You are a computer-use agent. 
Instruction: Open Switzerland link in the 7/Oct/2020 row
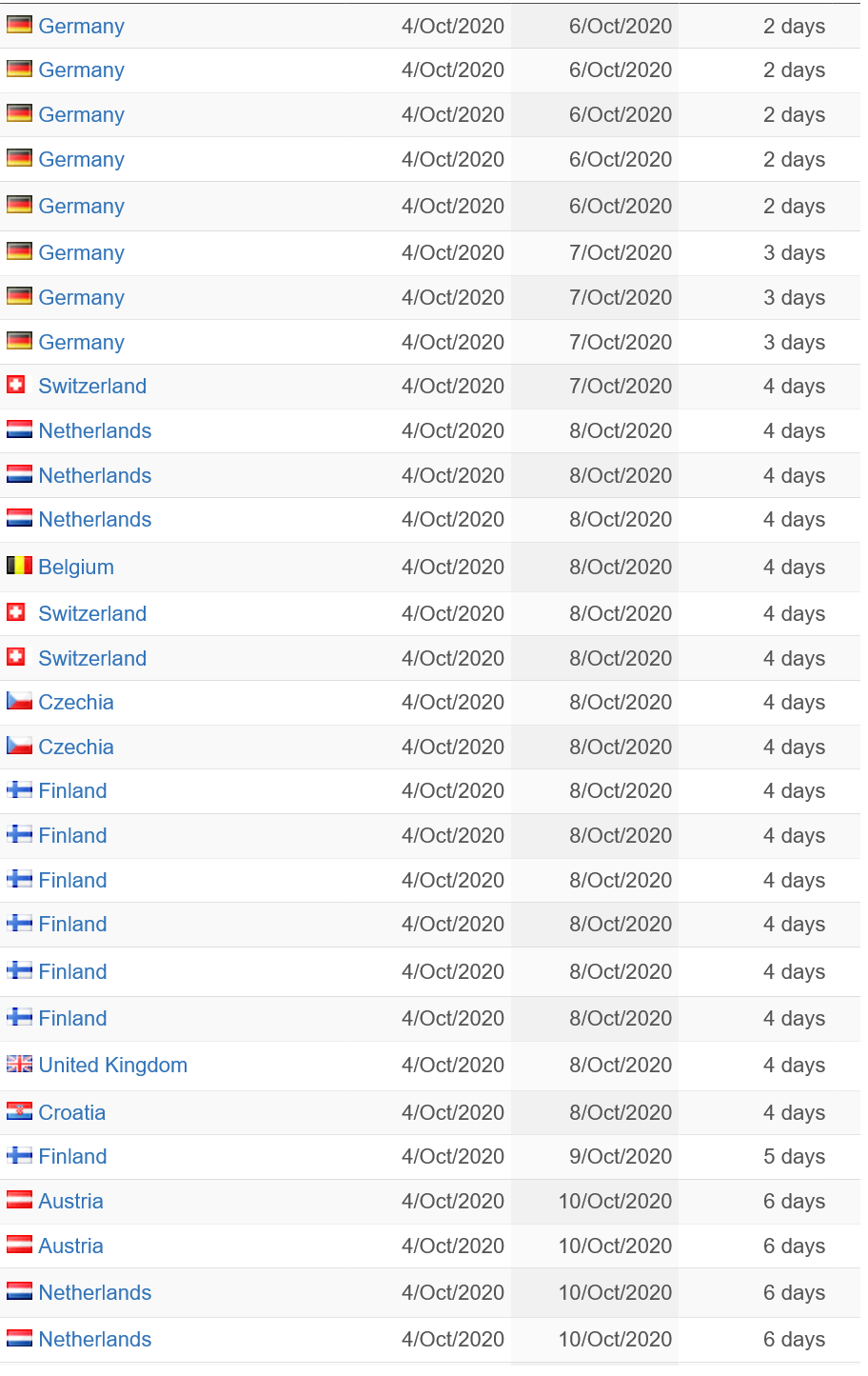(92, 387)
